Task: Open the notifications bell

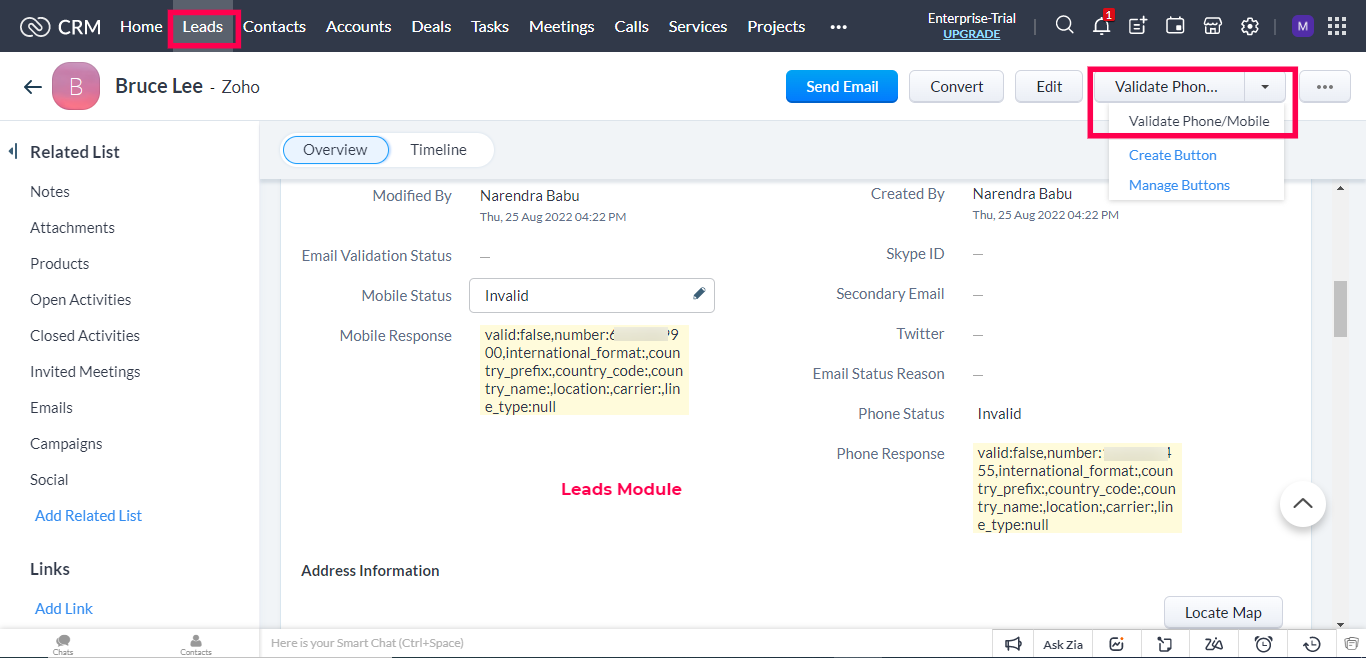Action: 1101,26
